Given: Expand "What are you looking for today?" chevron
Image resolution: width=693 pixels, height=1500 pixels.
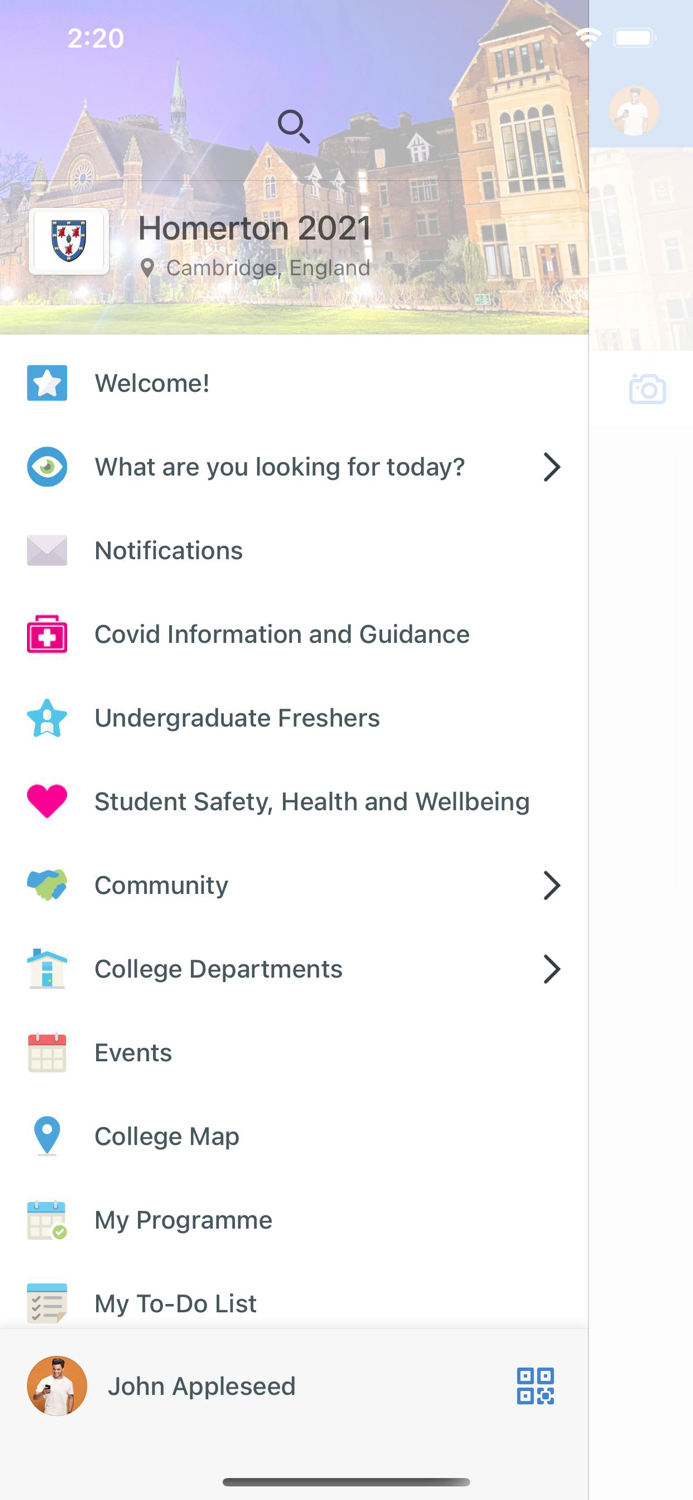Looking at the screenshot, I should click(x=551, y=467).
